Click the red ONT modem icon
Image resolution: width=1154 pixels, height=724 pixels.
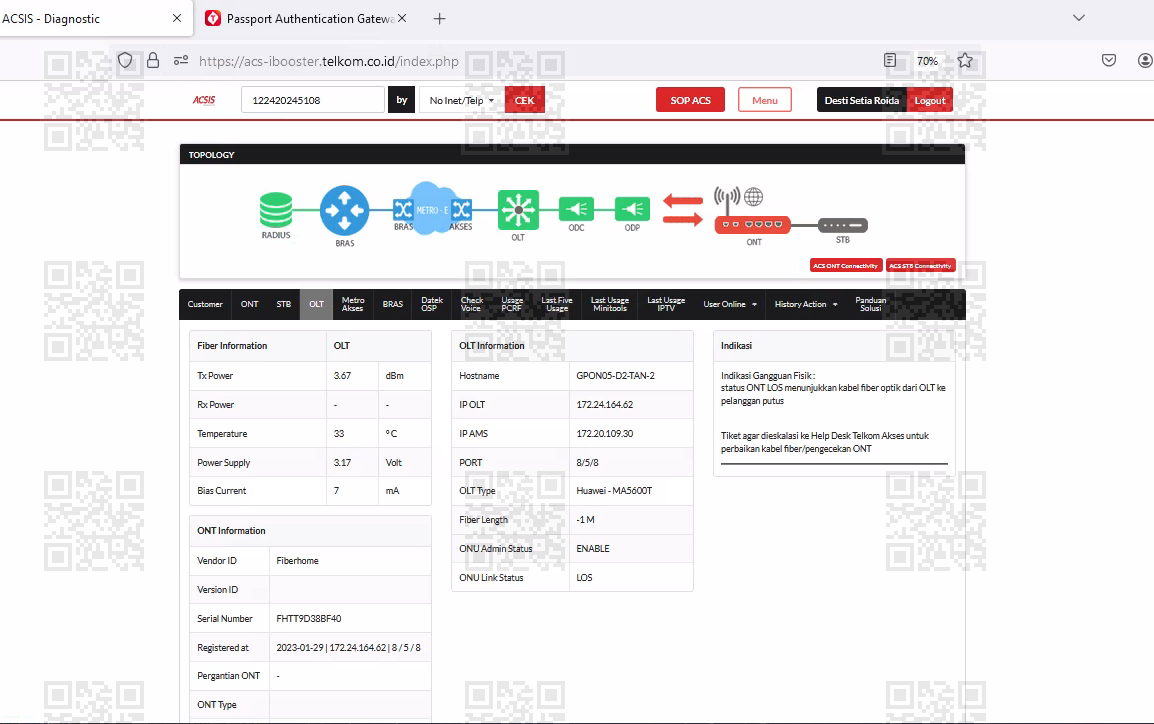point(753,224)
